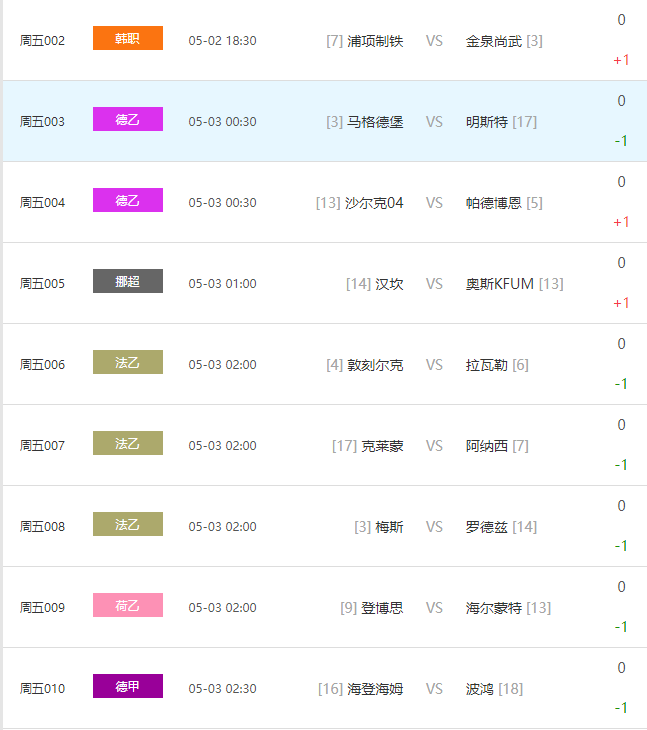The height and width of the screenshot is (730, 647).
Task: Click +1 handicap in the 周五005 row
Action: [621, 303]
